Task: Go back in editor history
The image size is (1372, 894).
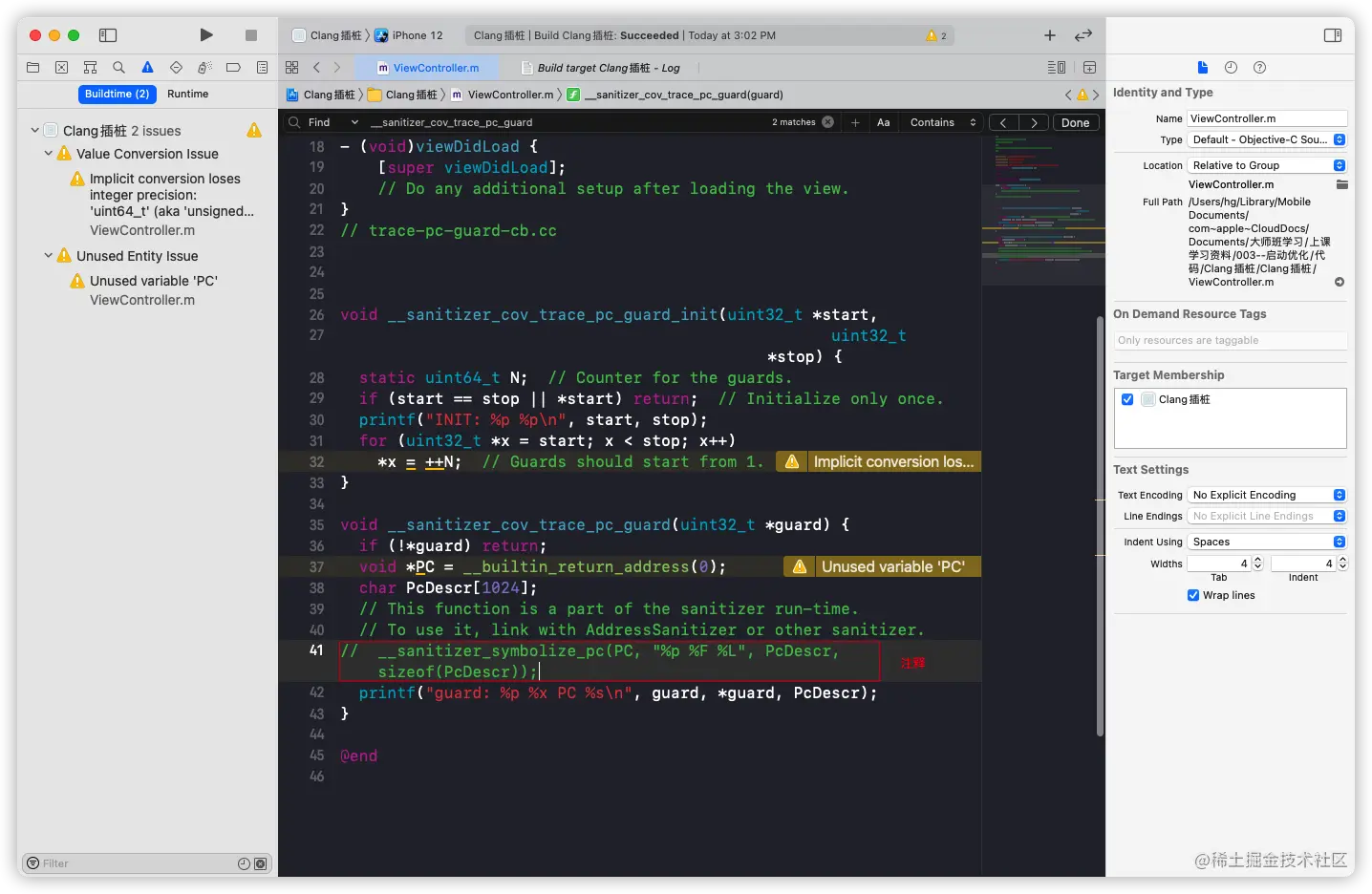Action: [316, 68]
